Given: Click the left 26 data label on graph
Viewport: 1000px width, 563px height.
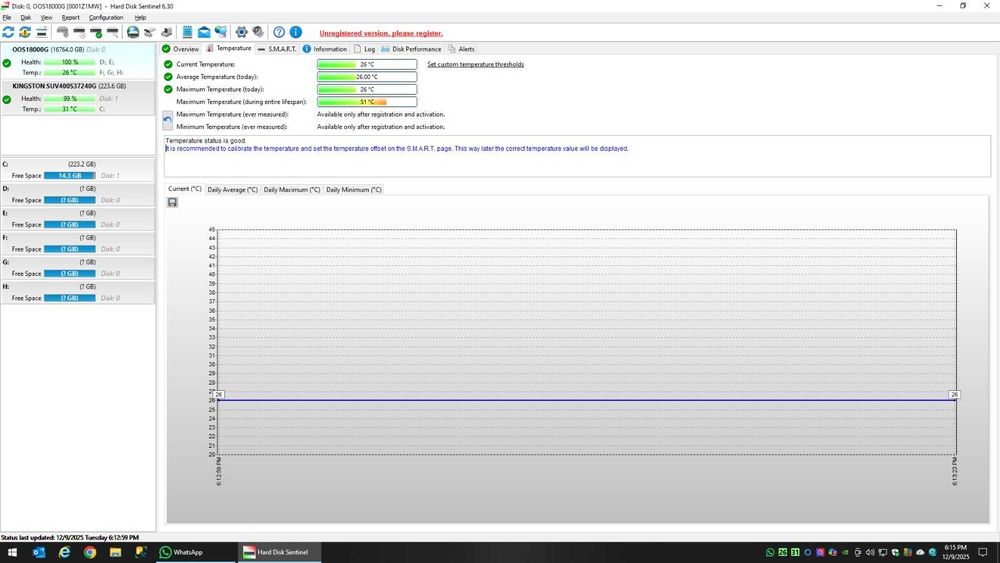Looking at the screenshot, I should [218, 395].
